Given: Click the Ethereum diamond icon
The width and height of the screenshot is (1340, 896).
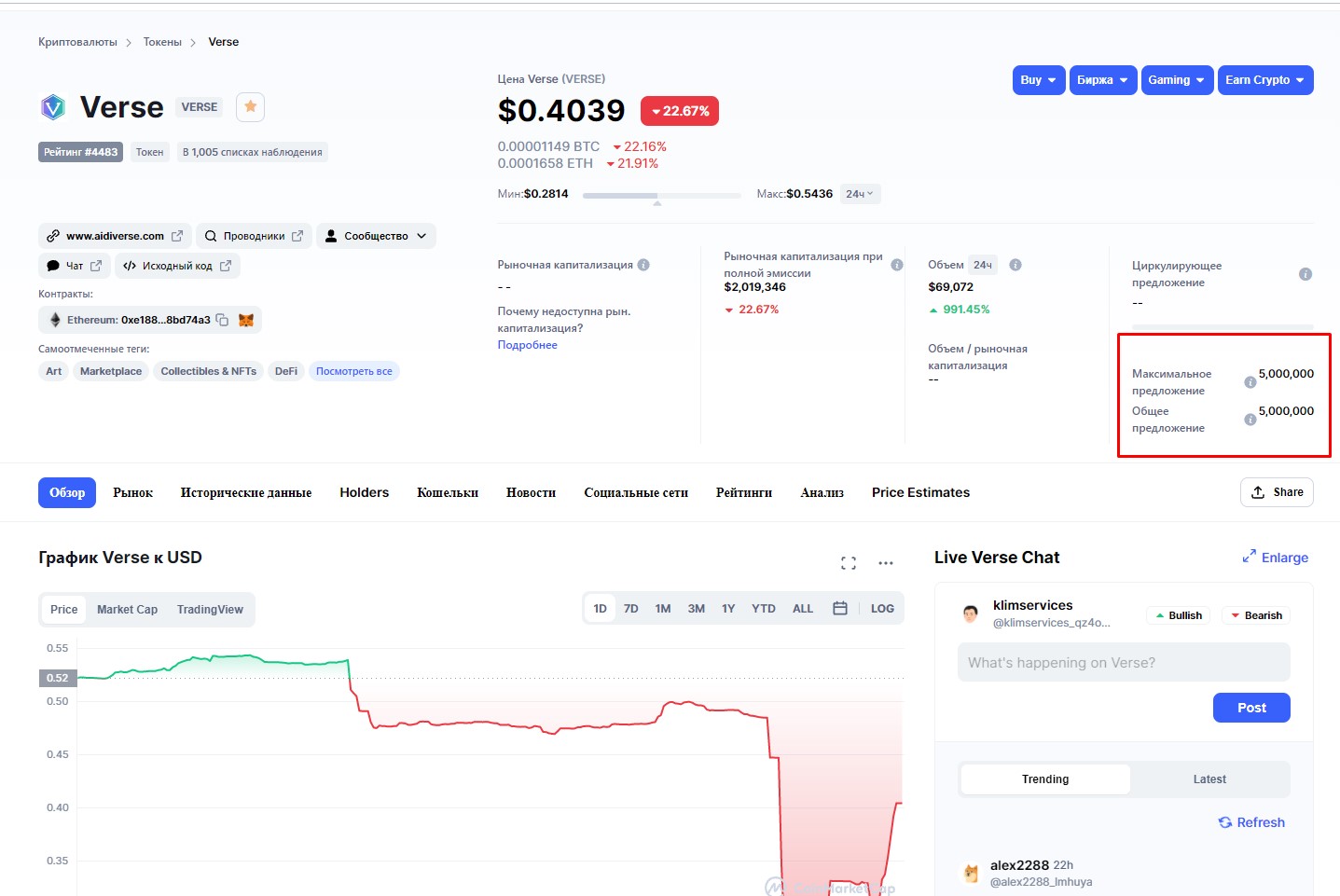Looking at the screenshot, I should point(55,320).
